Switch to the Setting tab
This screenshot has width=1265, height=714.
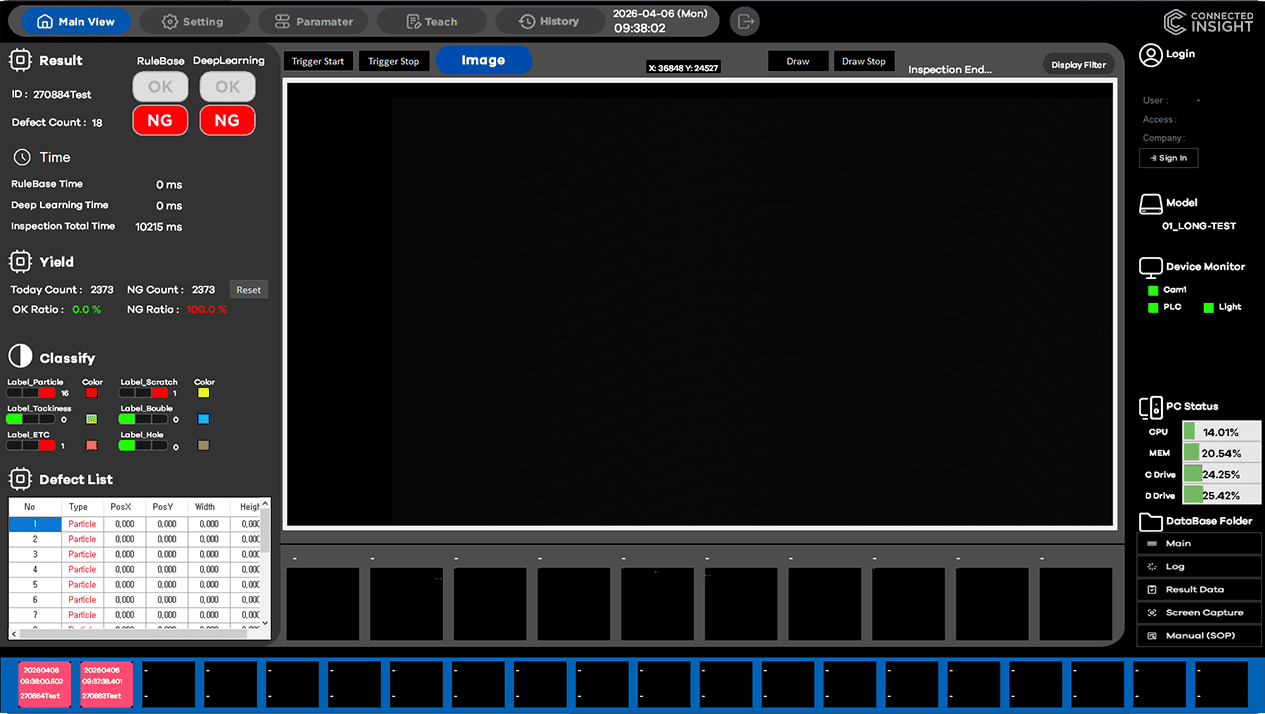pos(193,21)
